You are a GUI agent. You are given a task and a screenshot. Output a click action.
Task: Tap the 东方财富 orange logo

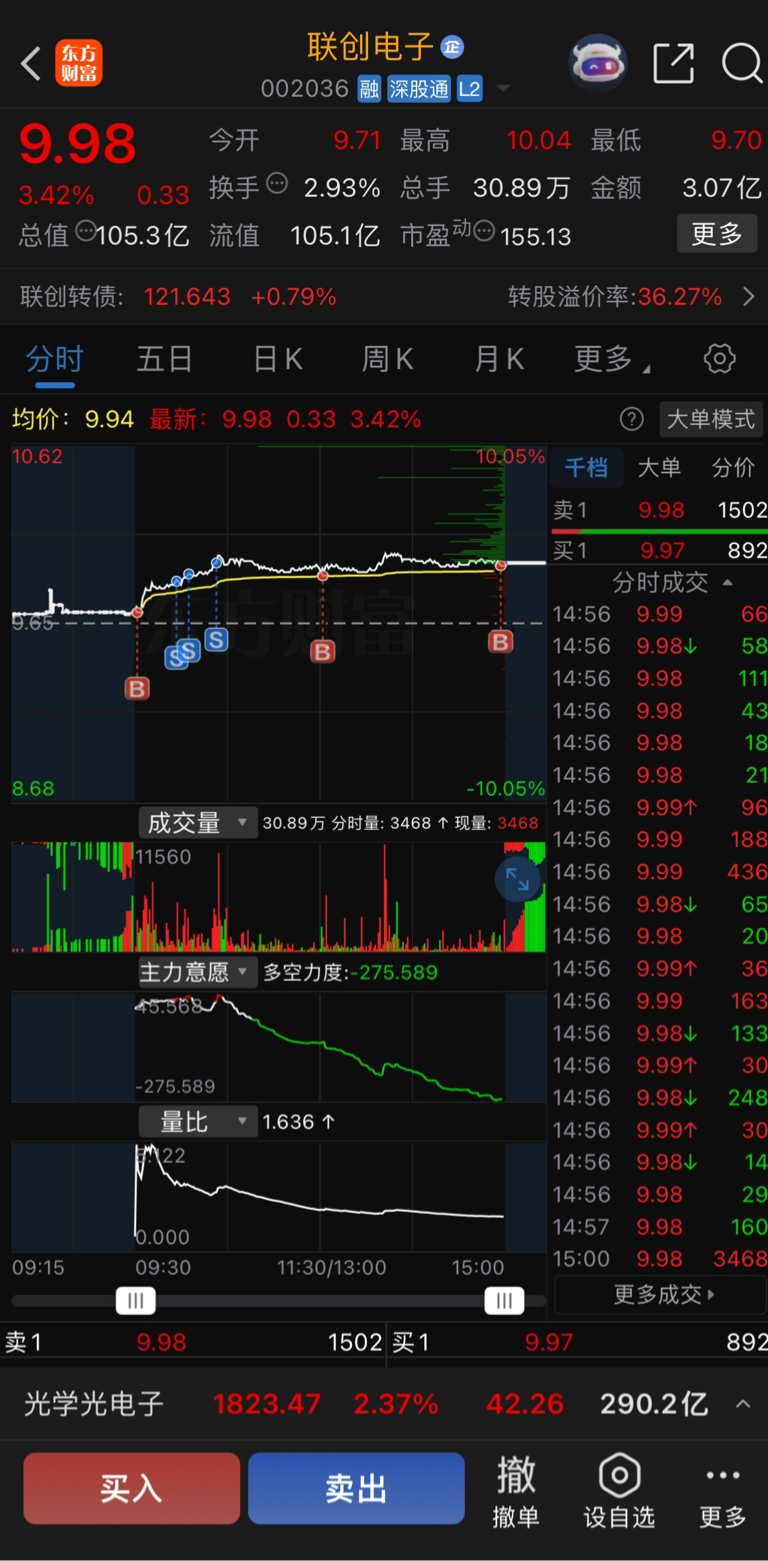pos(79,64)
